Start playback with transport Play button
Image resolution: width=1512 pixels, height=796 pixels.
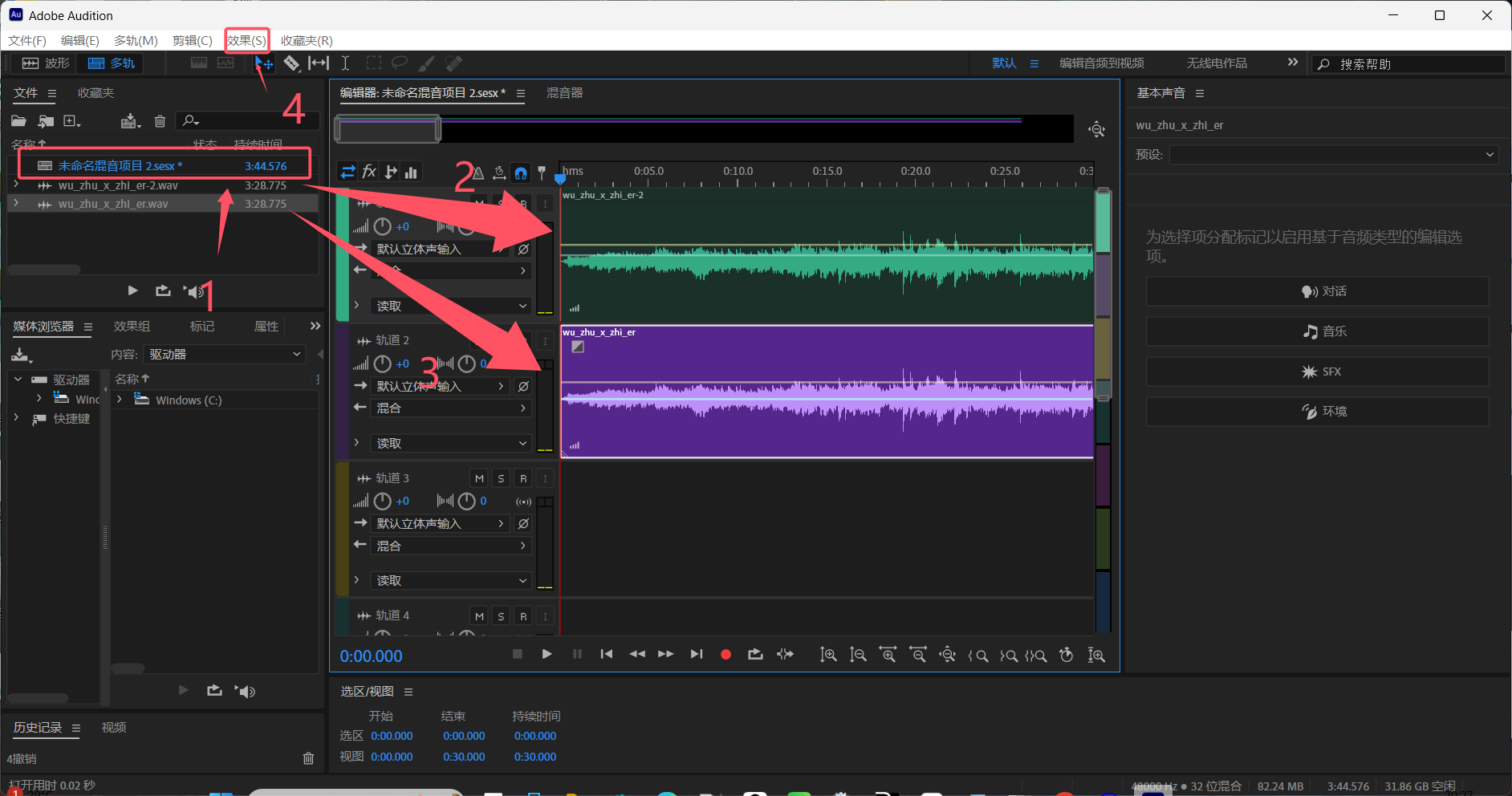pos(547,654)
